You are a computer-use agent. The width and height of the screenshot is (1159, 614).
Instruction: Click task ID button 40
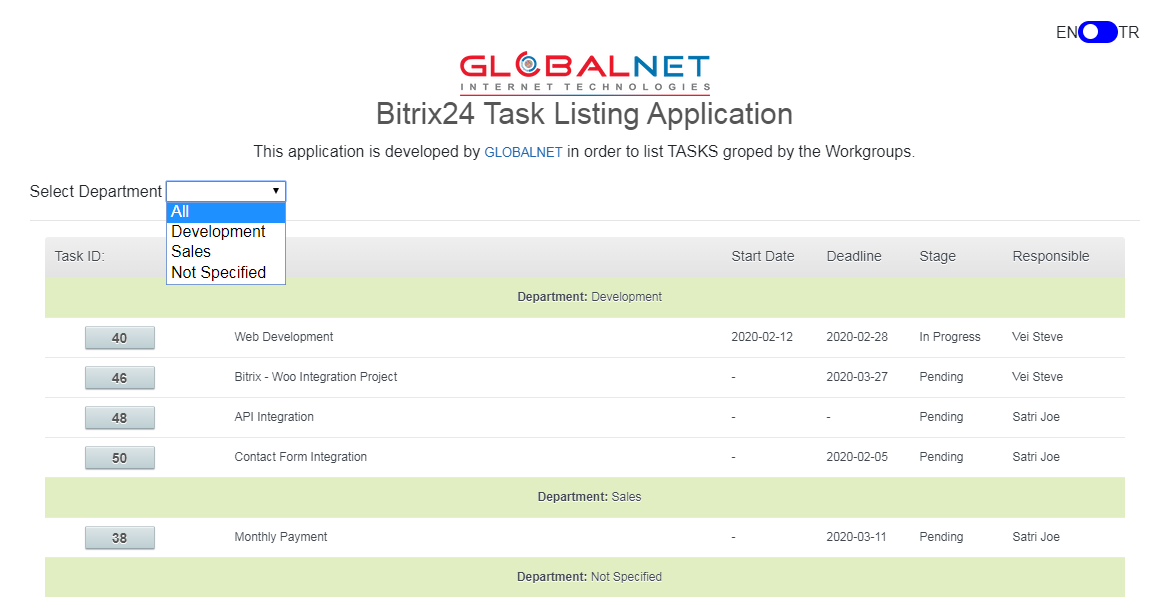pyautogui.click(x=120, y=338)
